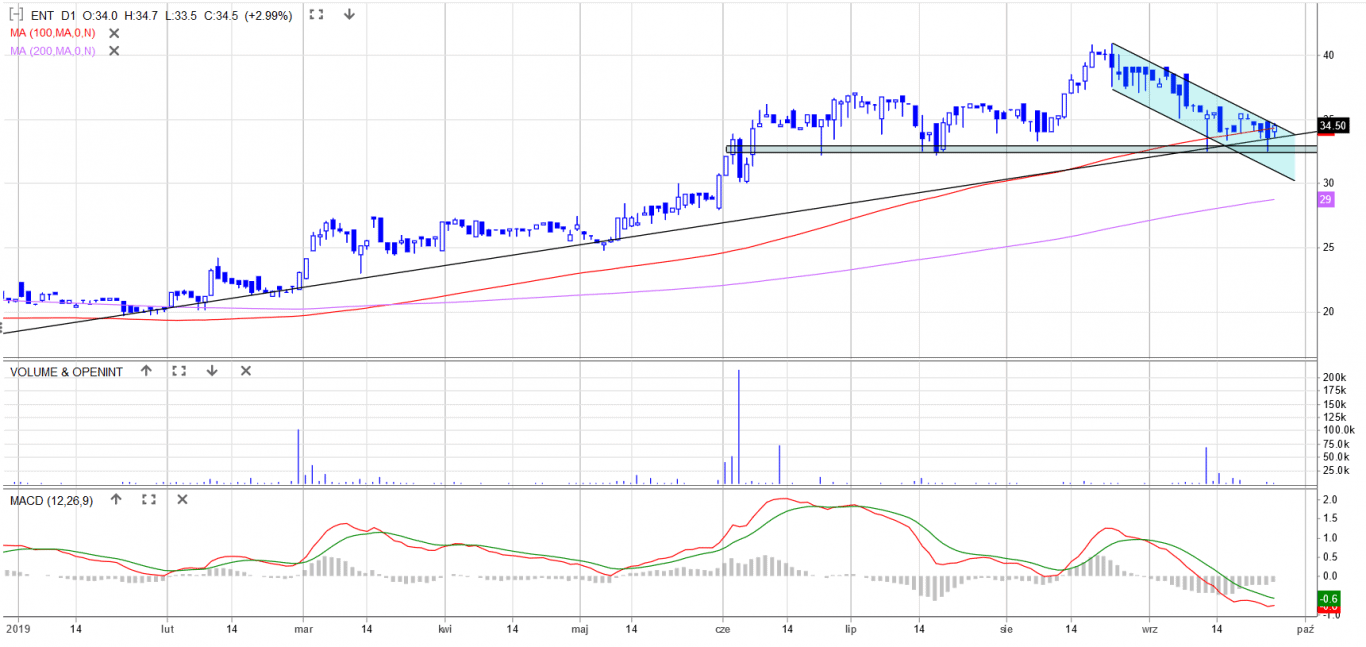Click the wrz month label

(1150, 629)
